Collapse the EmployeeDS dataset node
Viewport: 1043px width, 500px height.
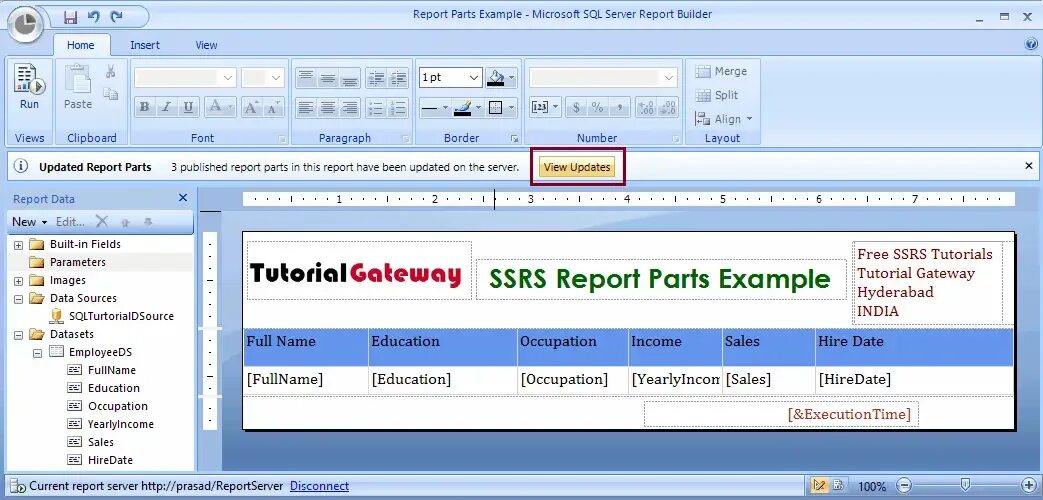38,352
